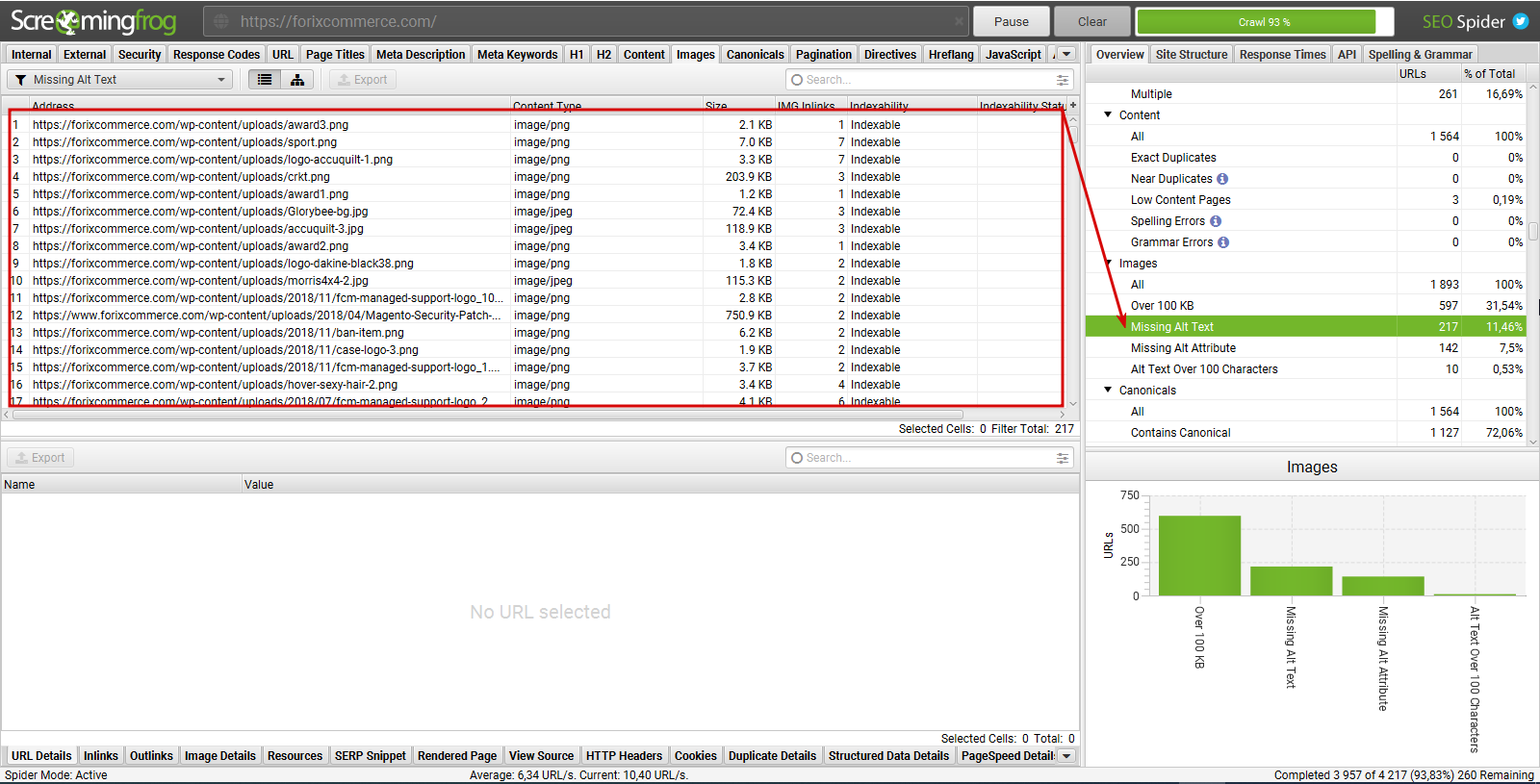Open the HTTP Headers bottom tab

[624, 756]
